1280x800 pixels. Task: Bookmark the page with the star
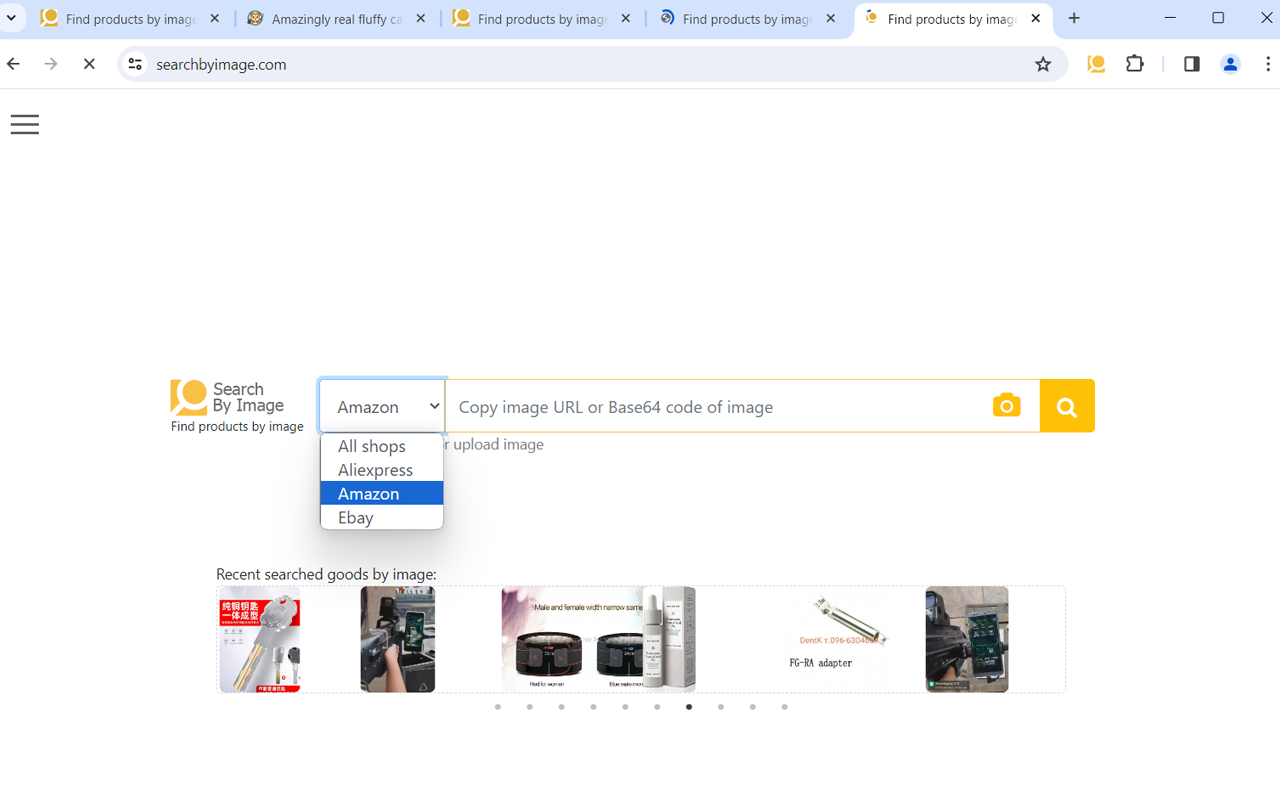tap(1043, 63)
